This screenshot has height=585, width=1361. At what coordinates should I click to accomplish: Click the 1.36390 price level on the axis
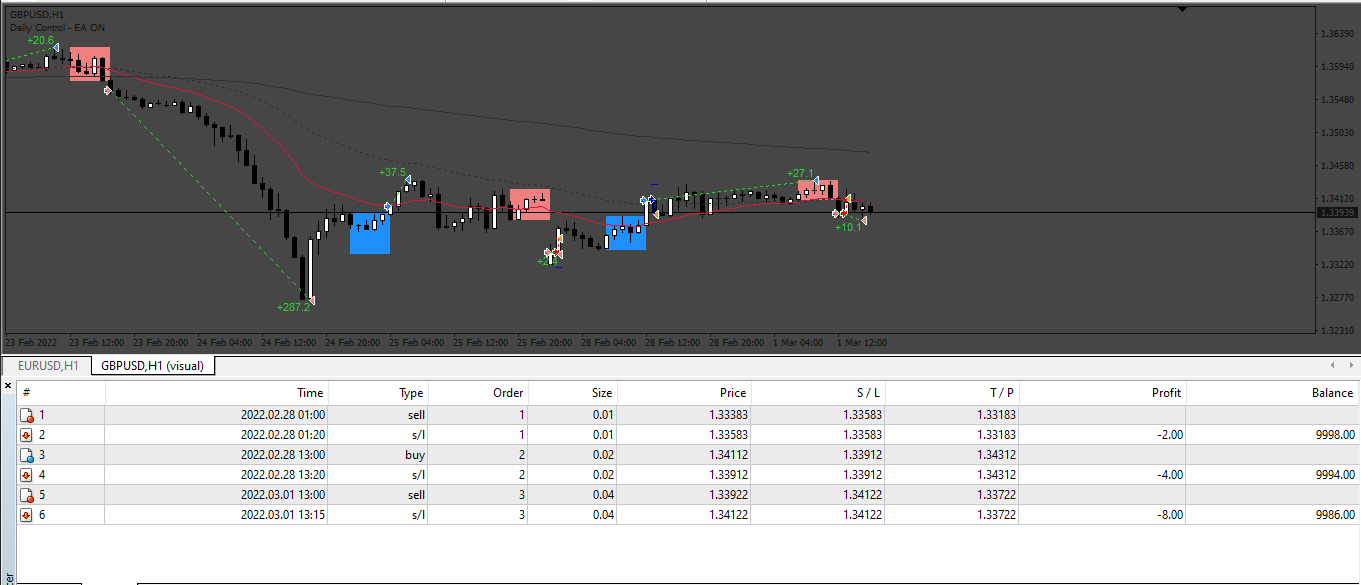point(1338,34)
